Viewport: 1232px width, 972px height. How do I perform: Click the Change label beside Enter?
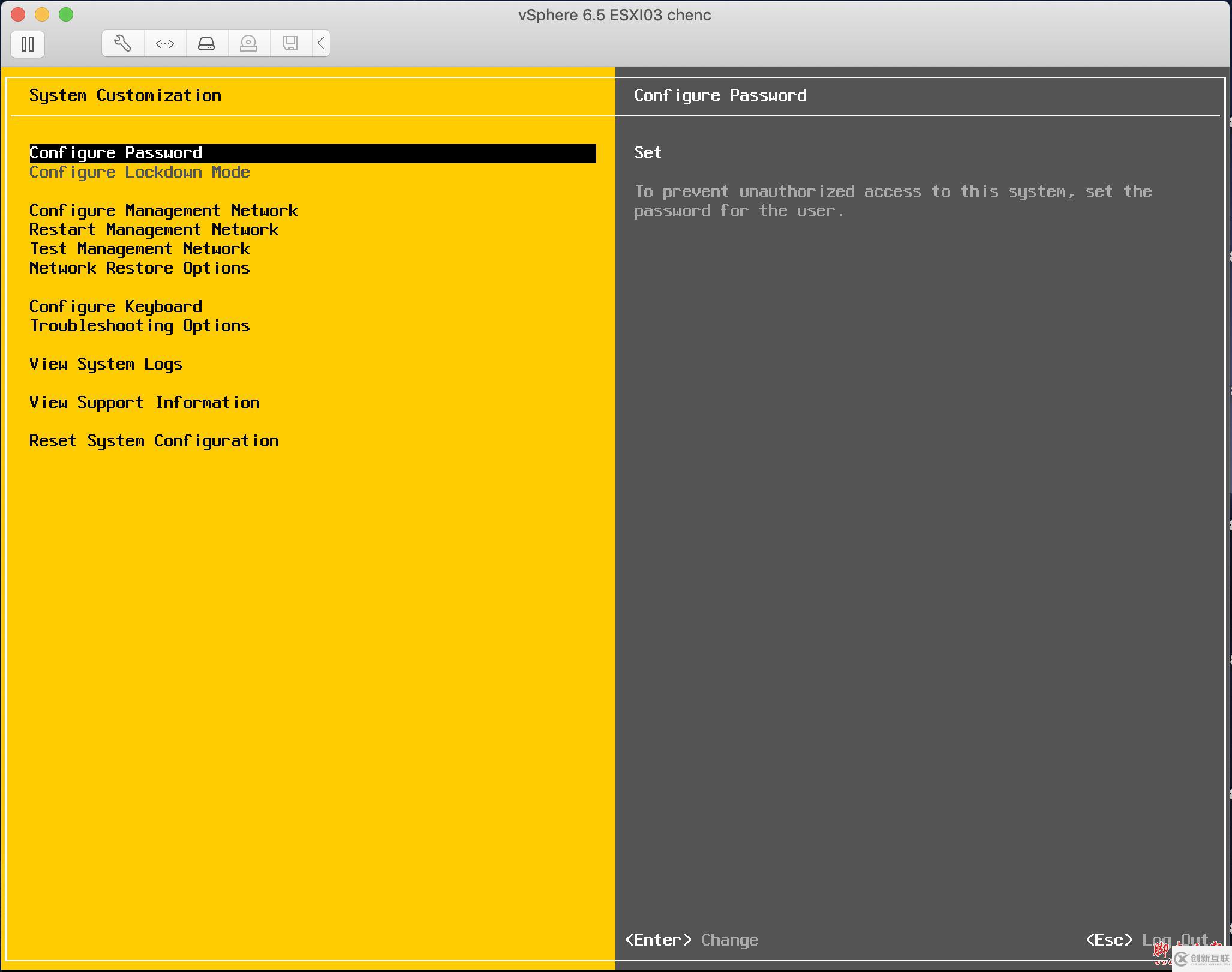pos(729,940)
